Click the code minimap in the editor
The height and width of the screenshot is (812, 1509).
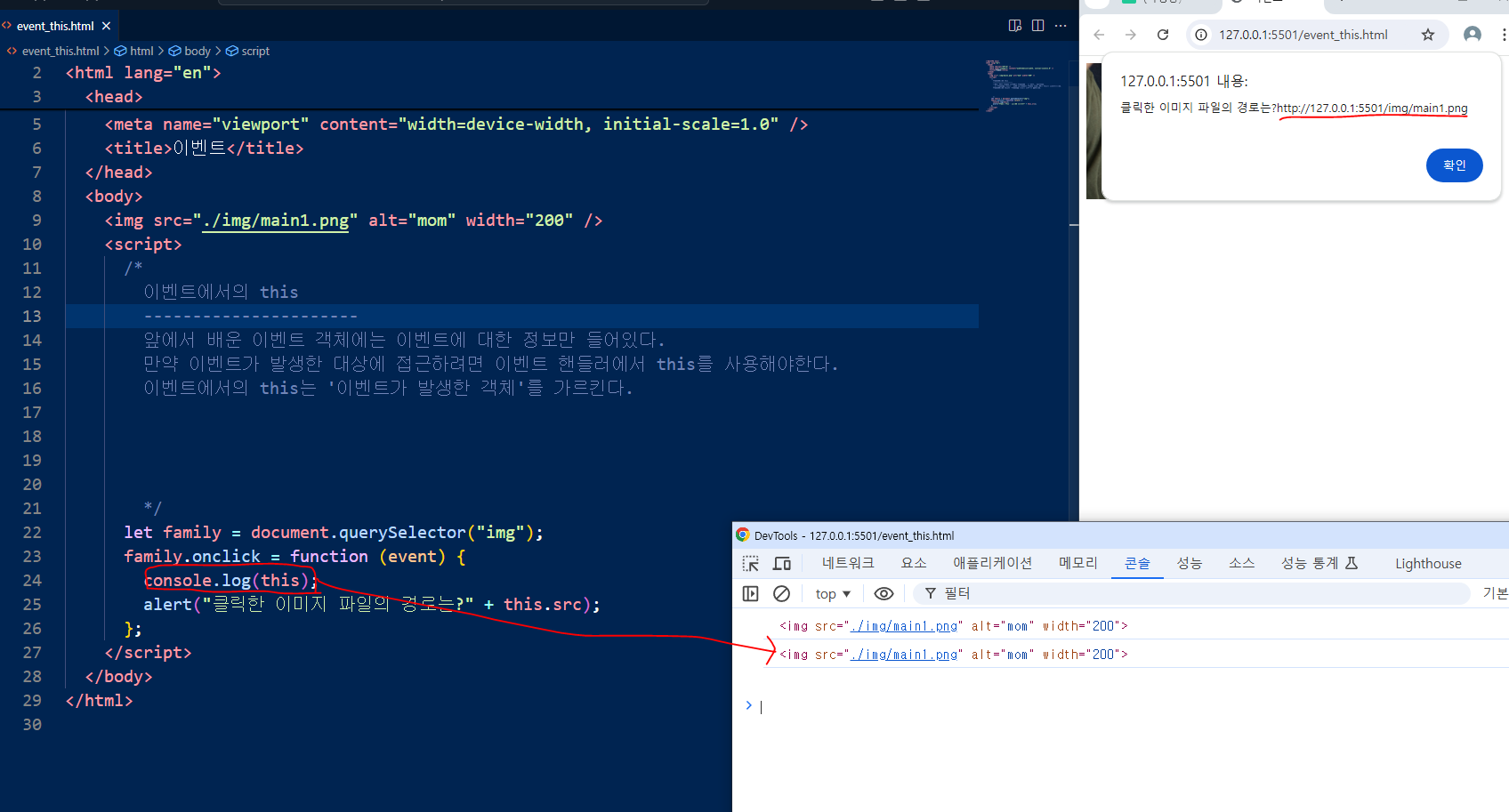click(x=1023, y=84)
